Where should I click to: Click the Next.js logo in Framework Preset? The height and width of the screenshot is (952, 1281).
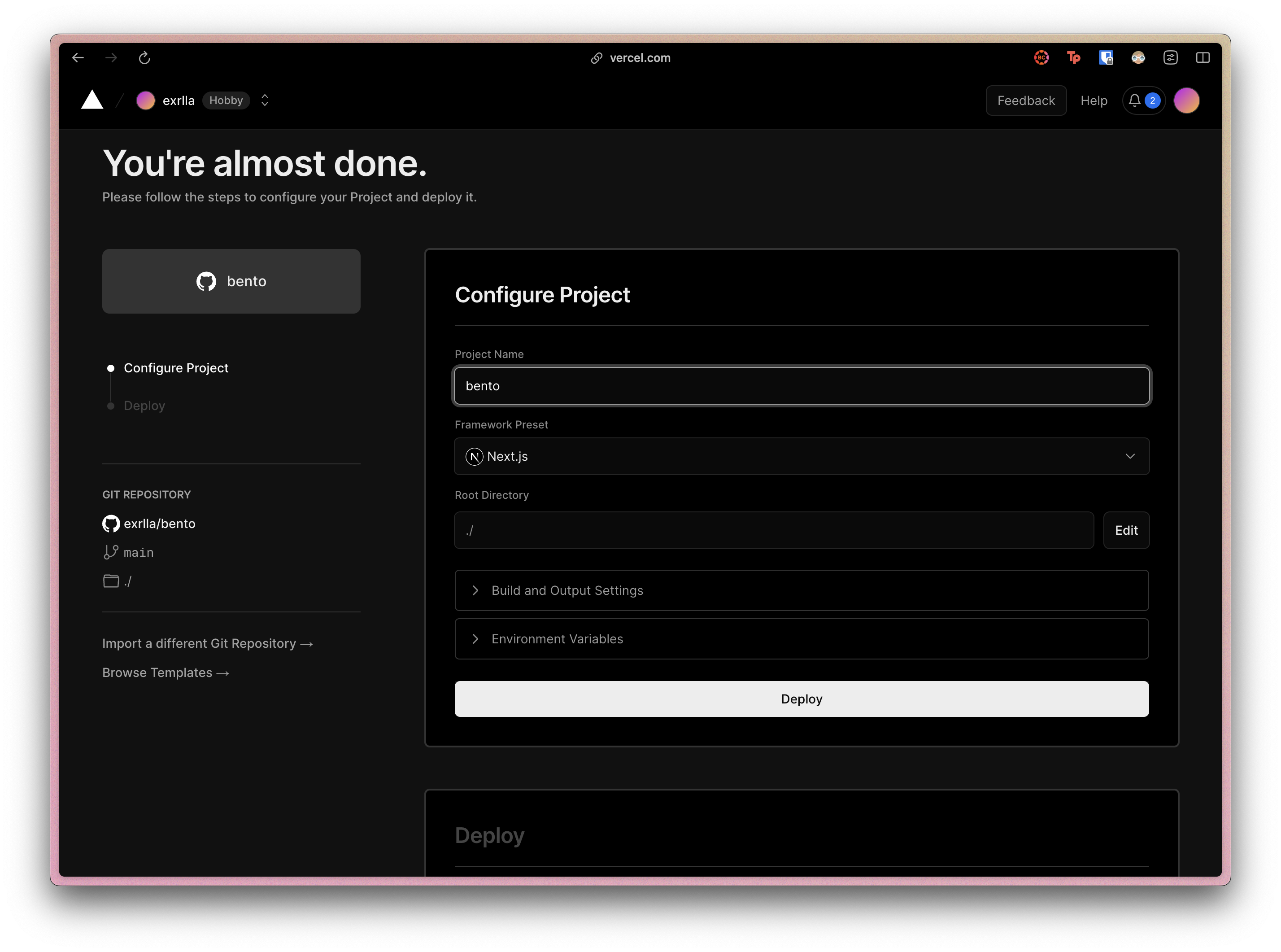[x=474, y=456]
